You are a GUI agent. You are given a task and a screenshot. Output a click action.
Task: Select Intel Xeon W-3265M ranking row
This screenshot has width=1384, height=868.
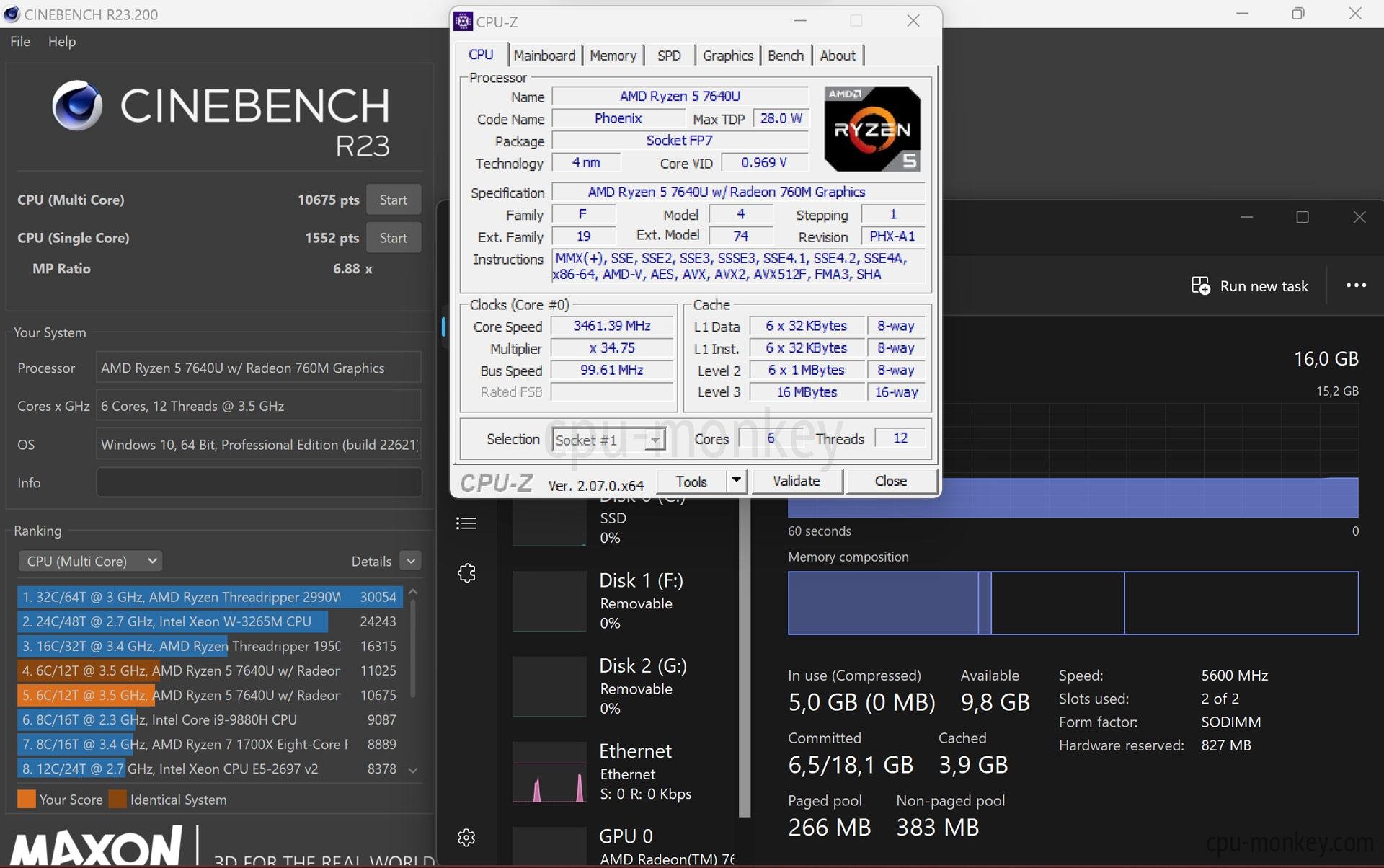pos(210,621)
